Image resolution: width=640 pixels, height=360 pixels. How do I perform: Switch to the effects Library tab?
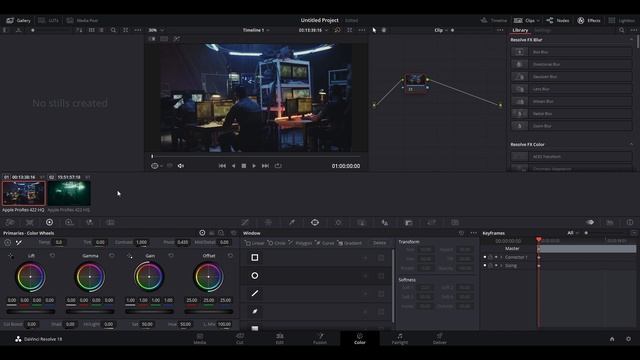coord(520,30)
